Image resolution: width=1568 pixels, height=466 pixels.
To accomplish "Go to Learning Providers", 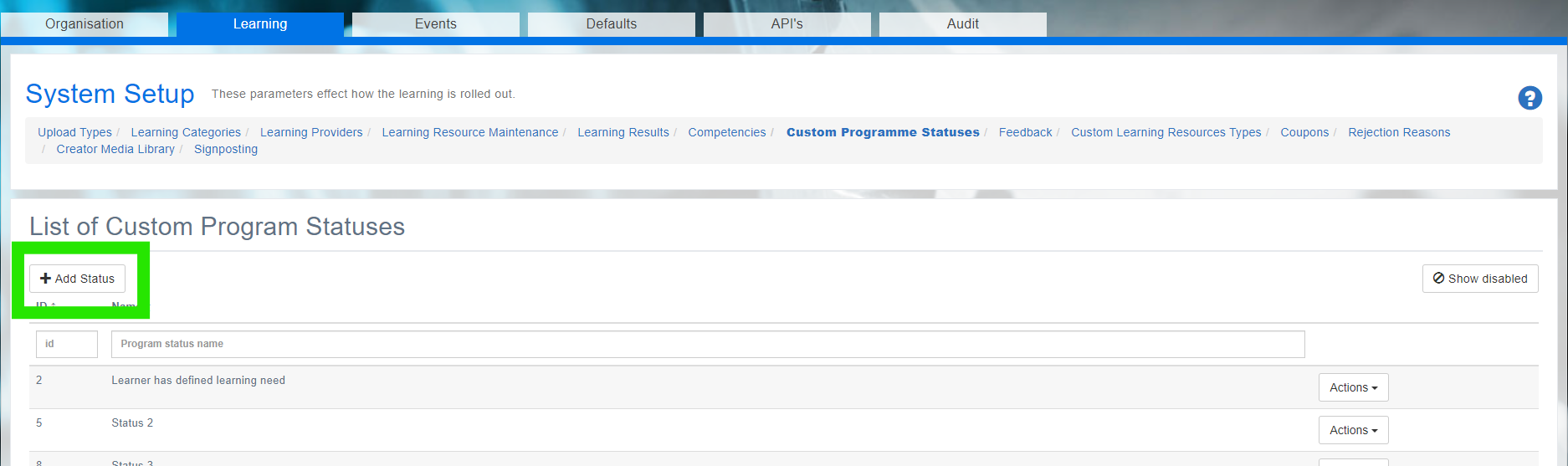I will tap(311, 132).
